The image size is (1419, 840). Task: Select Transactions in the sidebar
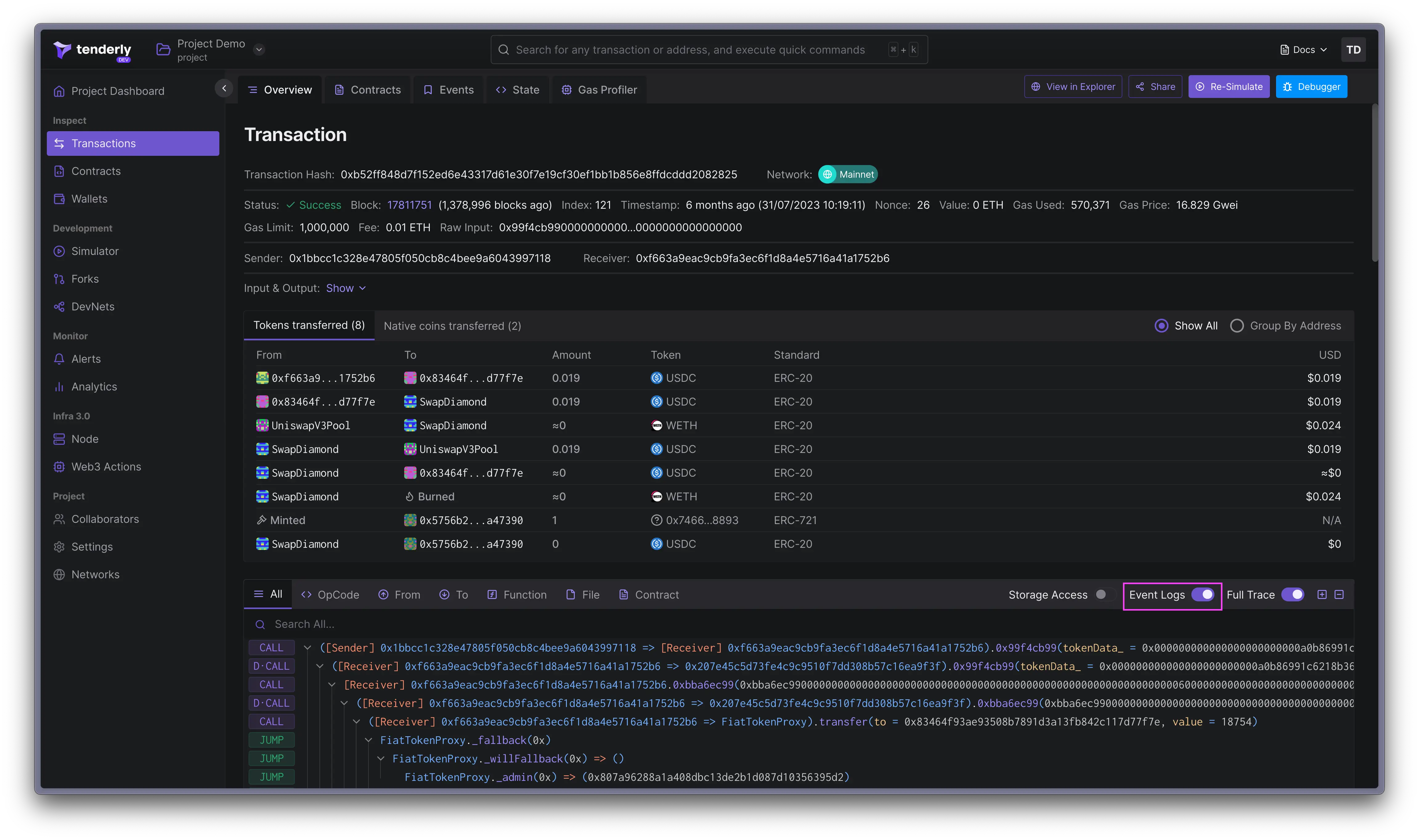[132, 143]
